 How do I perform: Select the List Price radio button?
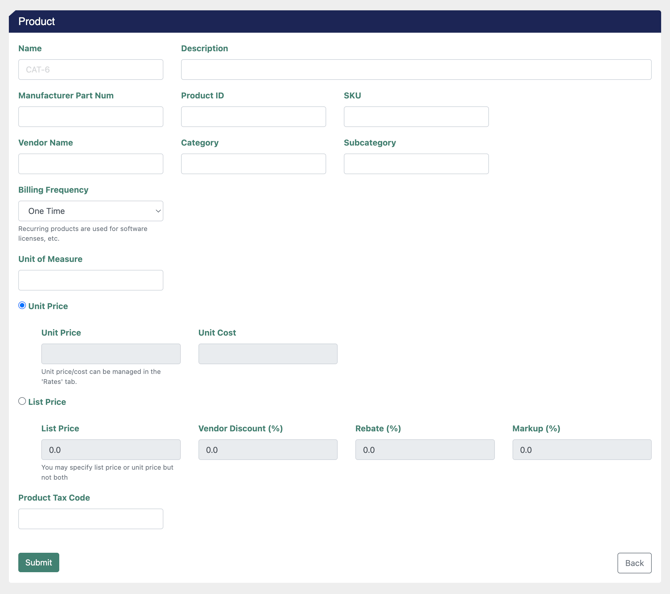22,402
